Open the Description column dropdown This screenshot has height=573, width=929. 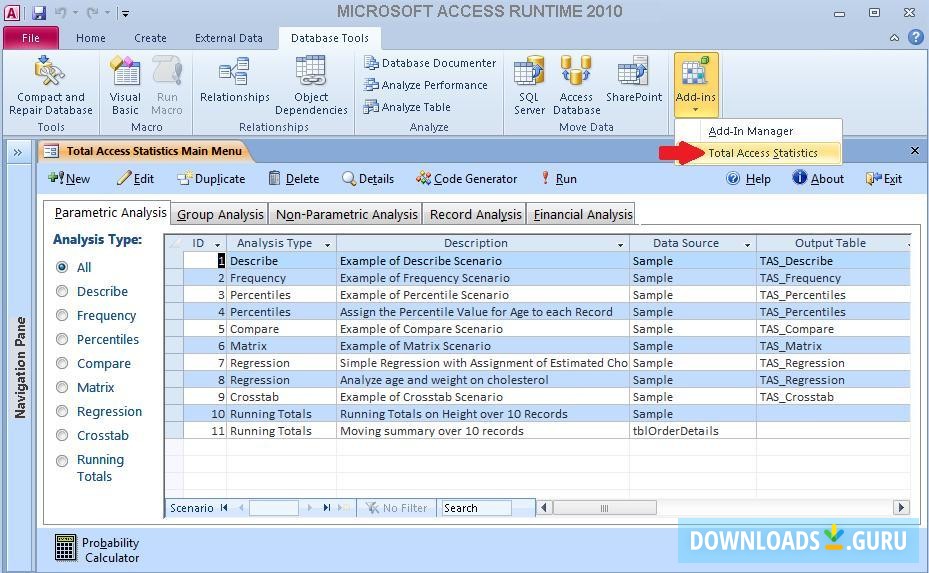620,244
